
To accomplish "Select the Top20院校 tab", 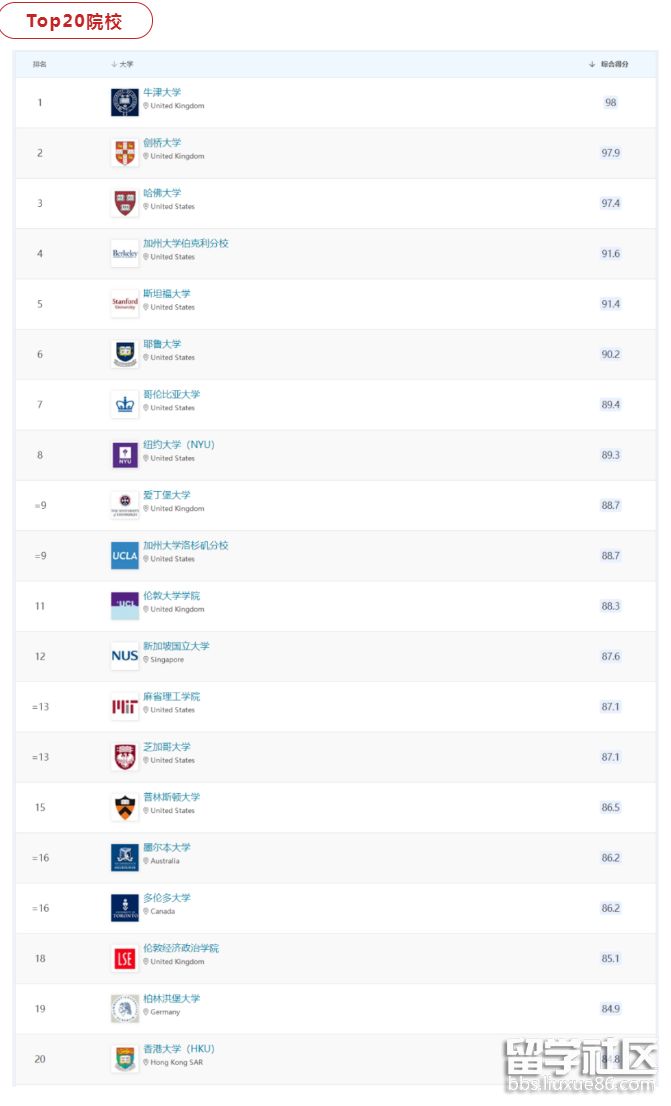I will click(76, 20).
